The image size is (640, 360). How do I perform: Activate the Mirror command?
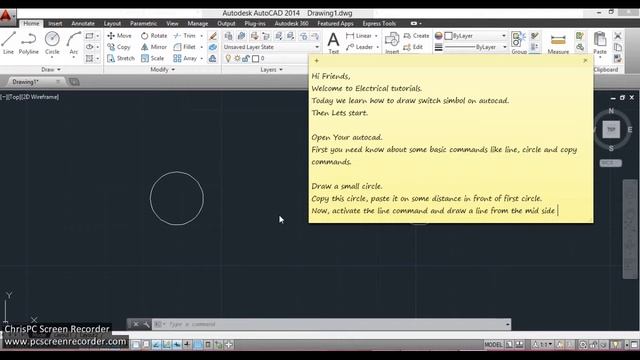pos(153,47)
